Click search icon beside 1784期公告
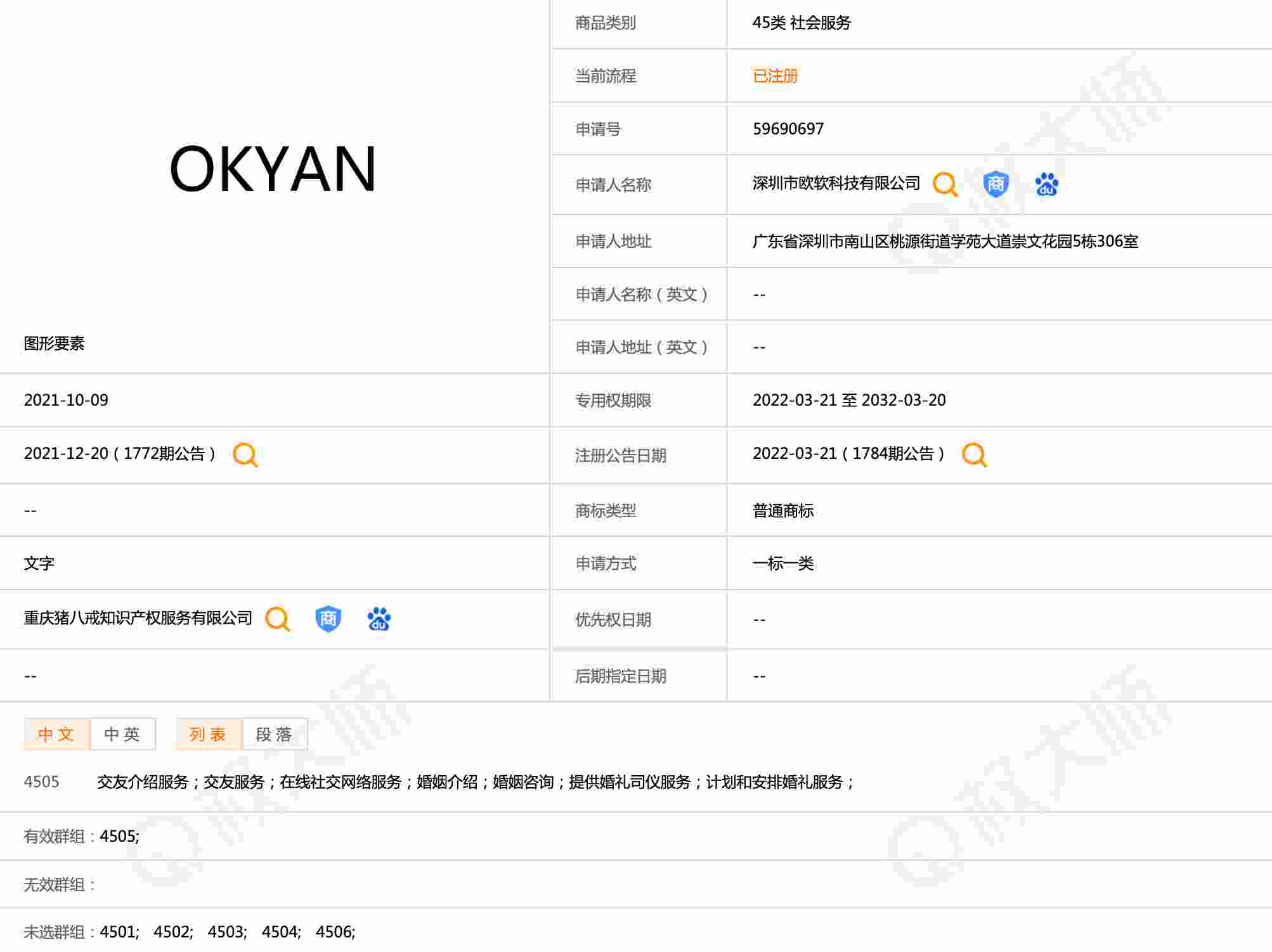Screen dimensions: 1272x952 (x=974, y=454)
